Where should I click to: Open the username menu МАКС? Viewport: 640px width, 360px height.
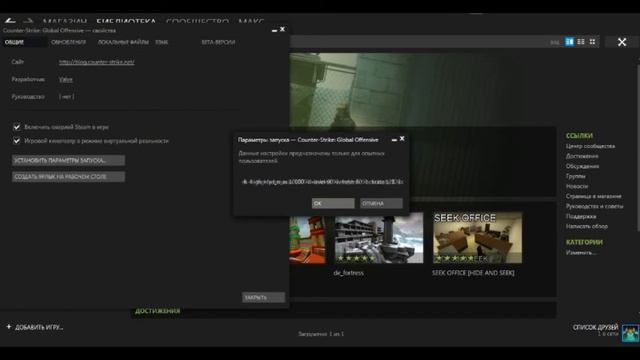click(251, 21)
